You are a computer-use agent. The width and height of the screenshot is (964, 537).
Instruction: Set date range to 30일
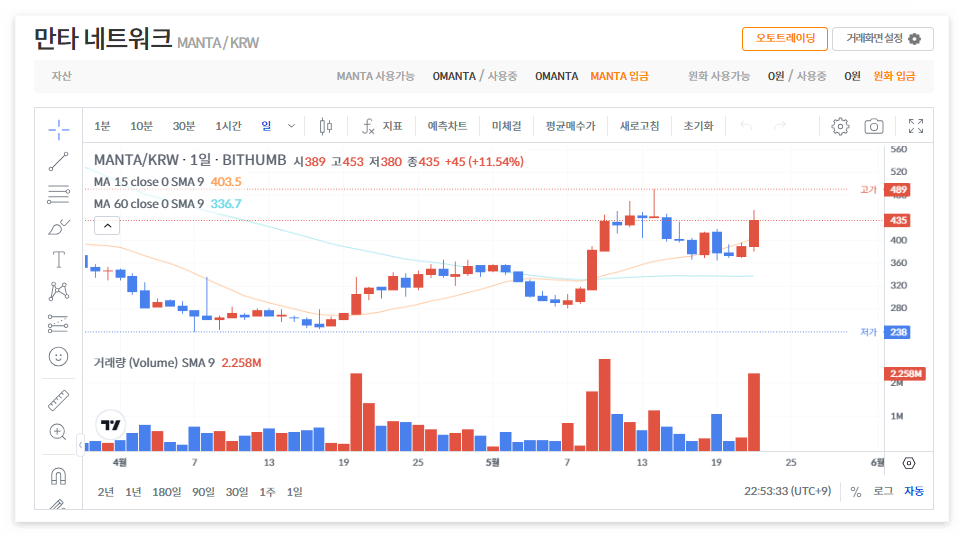tap(237, 492)
